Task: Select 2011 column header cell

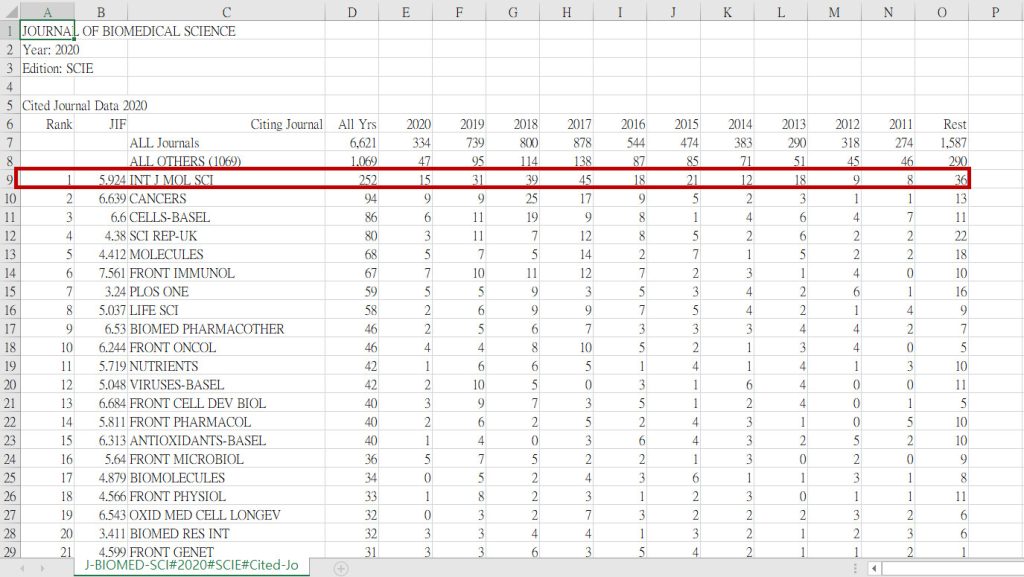Action: (x=888, y=124)
